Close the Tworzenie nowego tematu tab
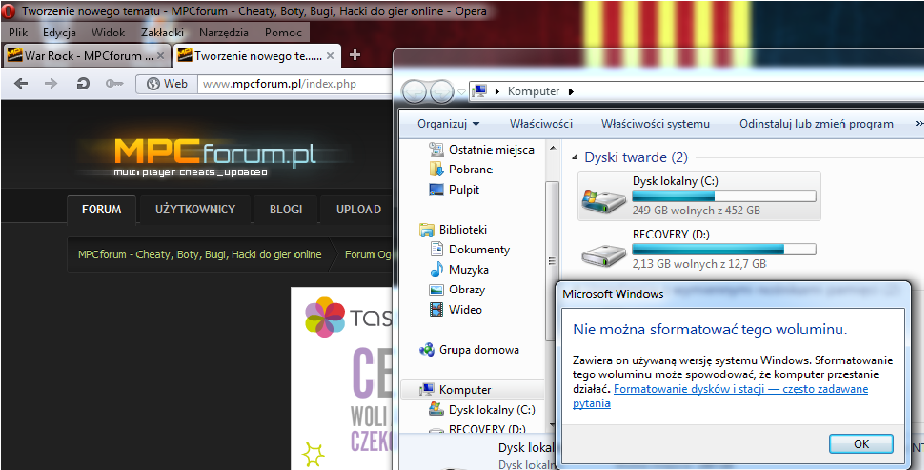924x470 pixels. [x=330, y=55]
